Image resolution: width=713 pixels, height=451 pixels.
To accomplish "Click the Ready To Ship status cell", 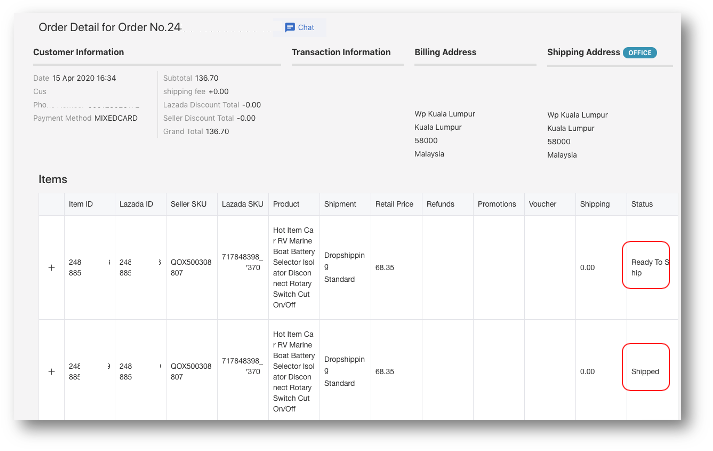I will [x=646, y=267].
